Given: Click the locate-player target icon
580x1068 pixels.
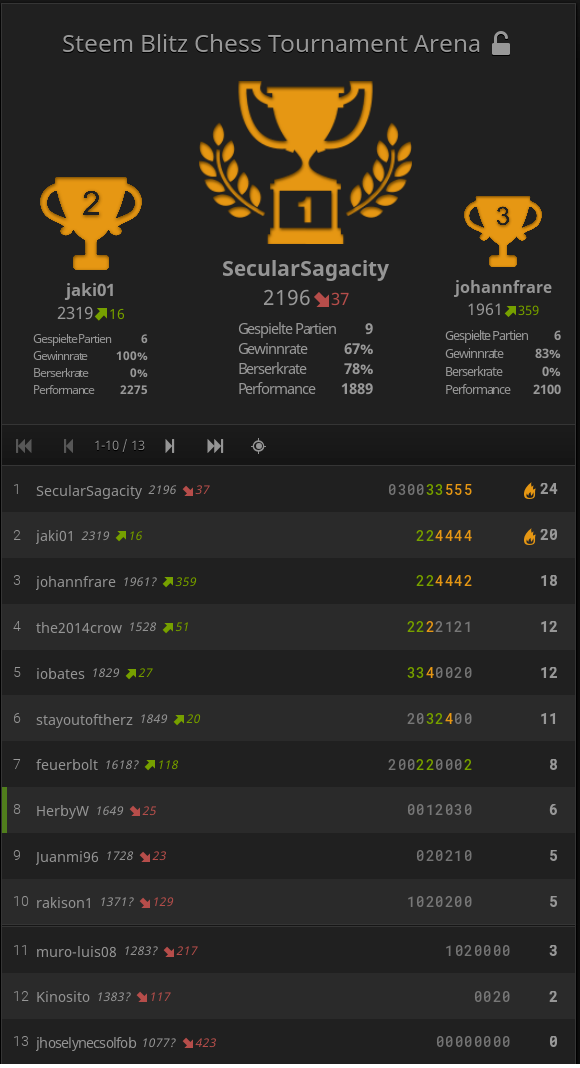Looking at the screenshot, I should point(258,446).
